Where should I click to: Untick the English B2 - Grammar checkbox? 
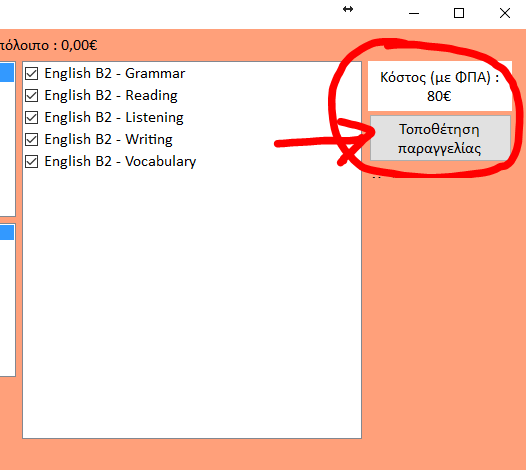click(x=32, y=73)
